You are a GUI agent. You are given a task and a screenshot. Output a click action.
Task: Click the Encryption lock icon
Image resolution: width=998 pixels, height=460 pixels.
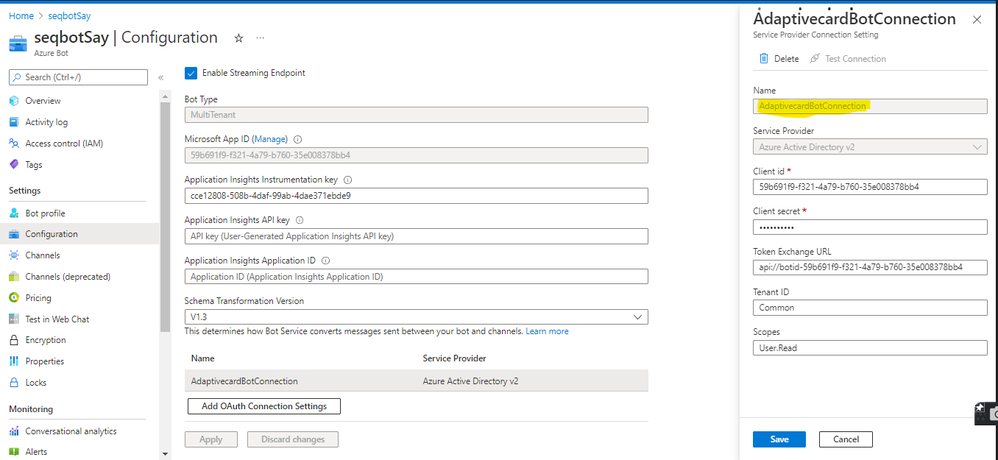pyautogui.click(x=14, y=340)
